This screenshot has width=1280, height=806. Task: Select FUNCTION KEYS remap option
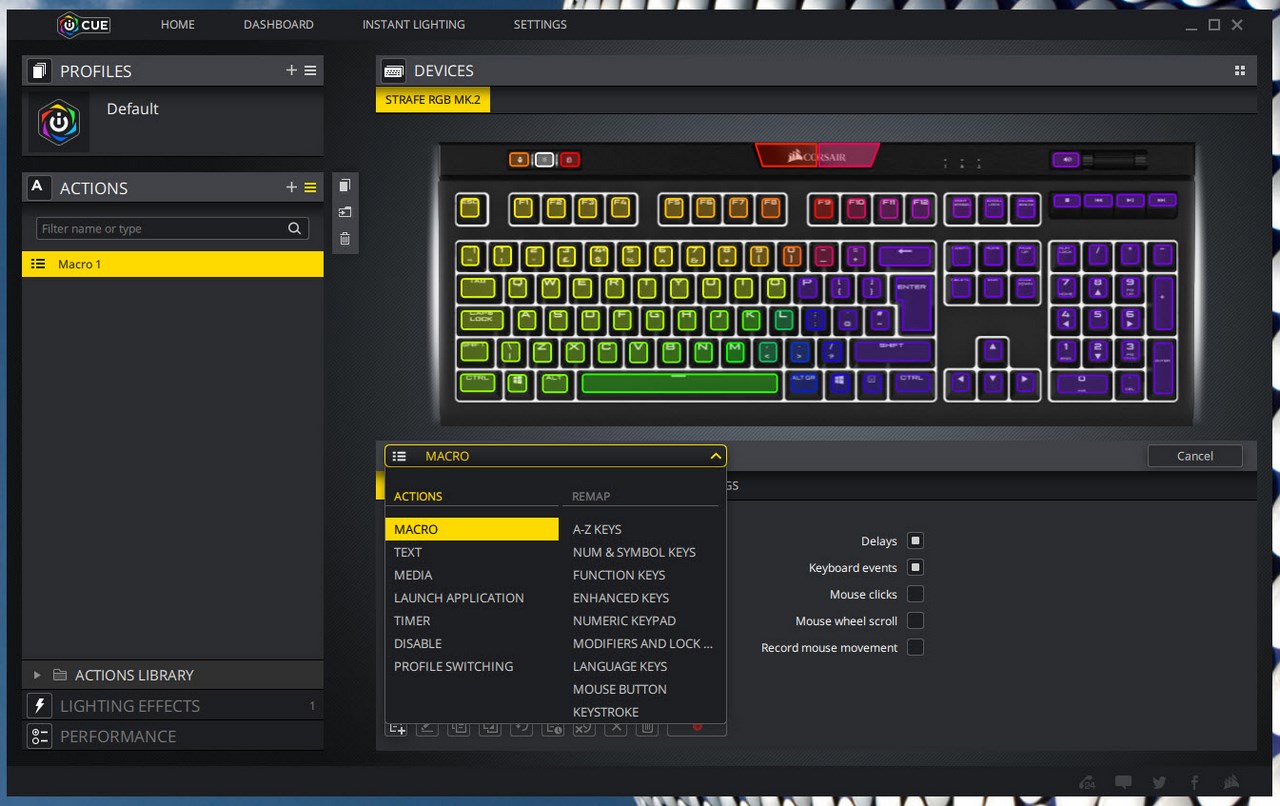(x=619, y=575)
